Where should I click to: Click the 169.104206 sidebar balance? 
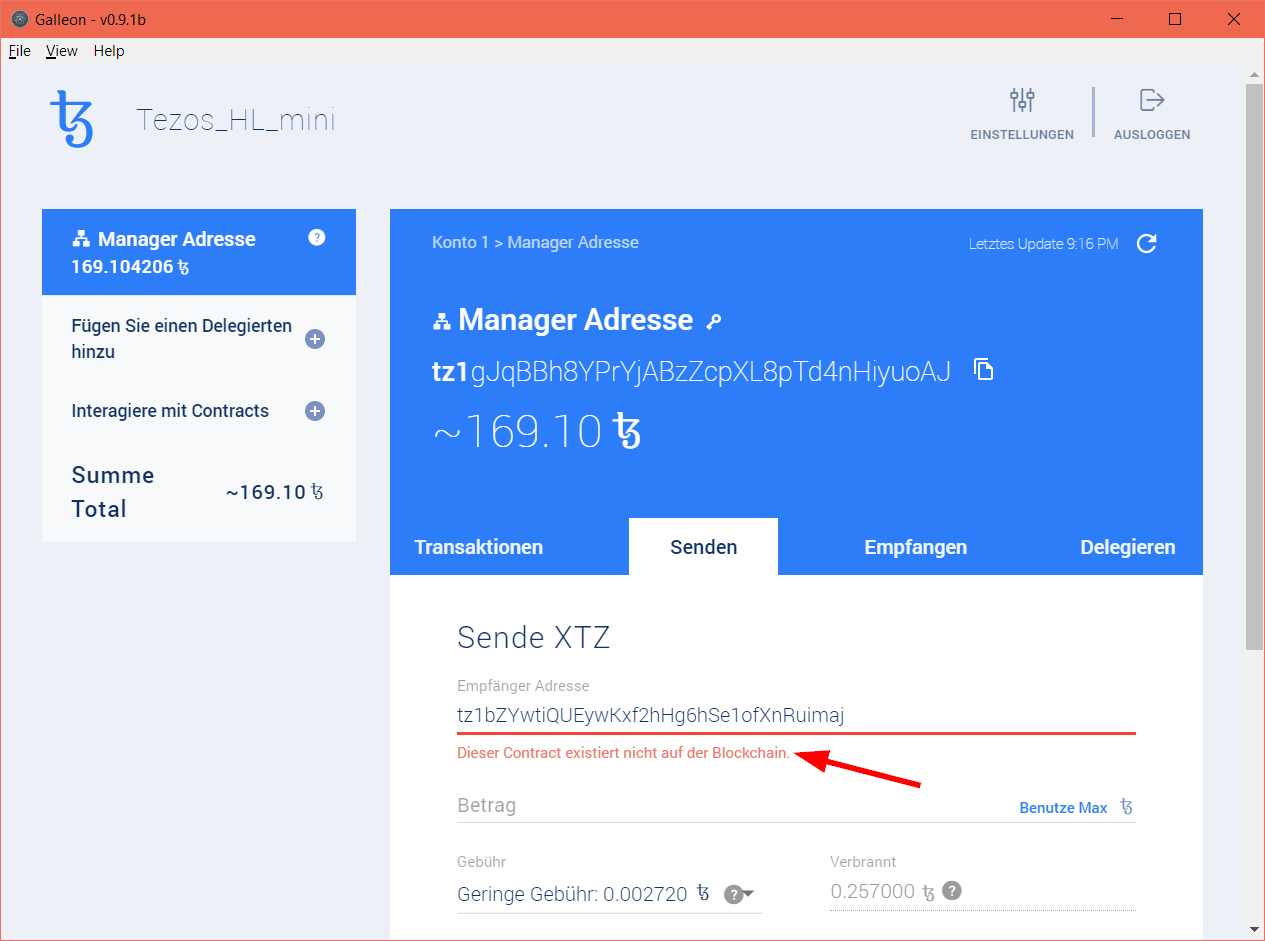click(x=130, y=267)
